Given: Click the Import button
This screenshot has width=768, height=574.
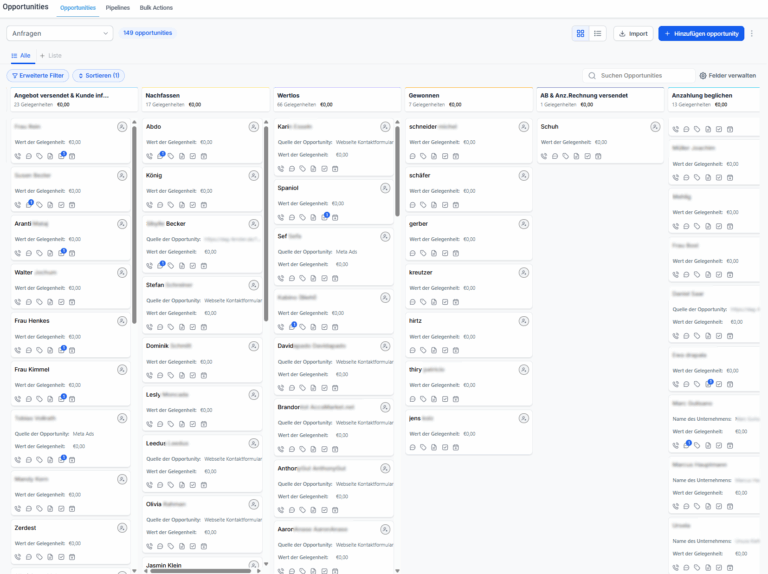Looking at the screenshot, I should 632,33.
